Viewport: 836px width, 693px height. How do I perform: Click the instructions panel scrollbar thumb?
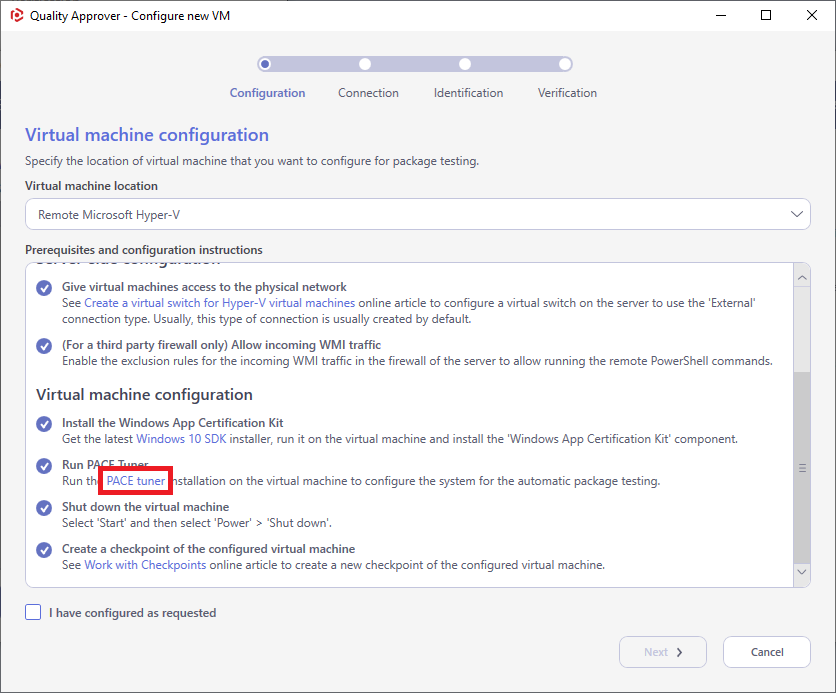coord(802,468)
